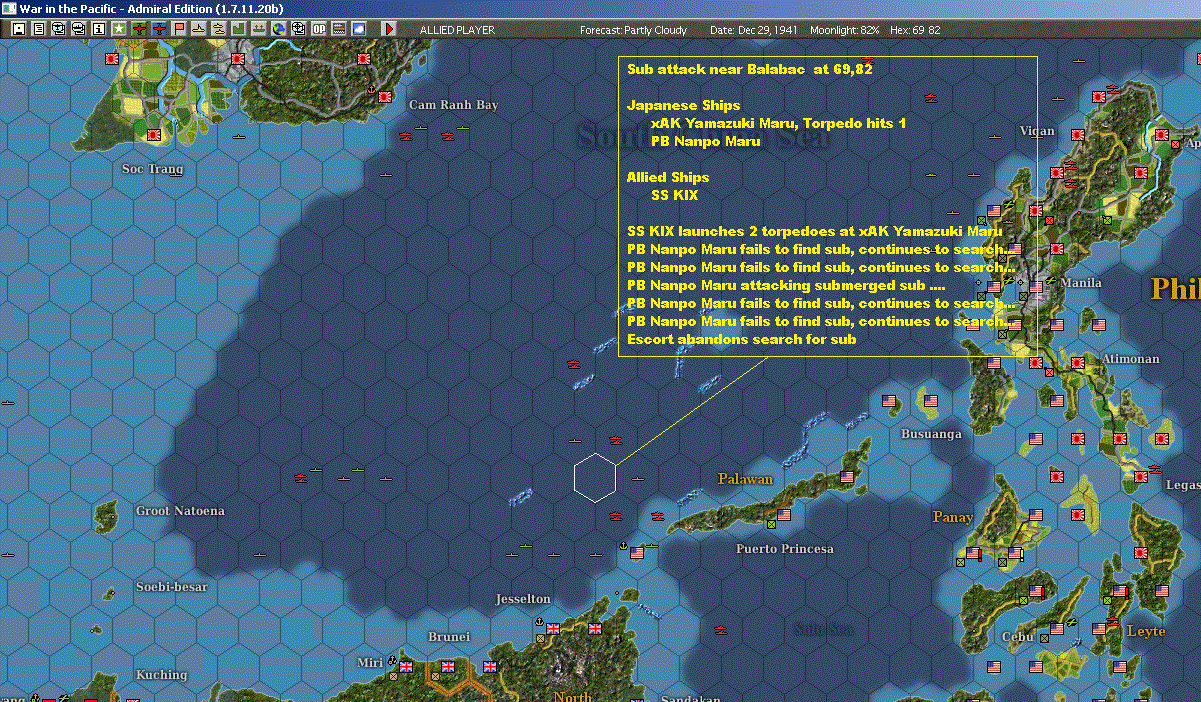Screen dimensions: 1201x702
Task: Click the Busuanga map label
Action: [931, 434]
